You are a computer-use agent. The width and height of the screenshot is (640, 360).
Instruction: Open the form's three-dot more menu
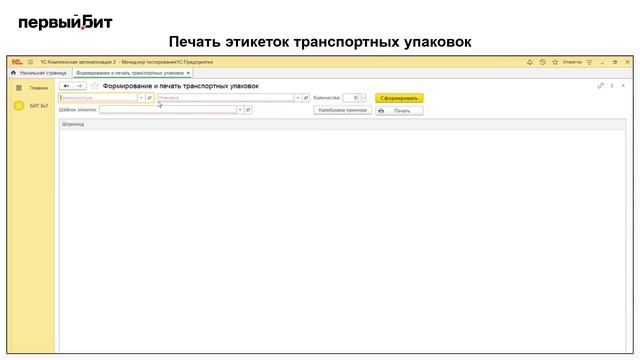click(x=612, y=86)
